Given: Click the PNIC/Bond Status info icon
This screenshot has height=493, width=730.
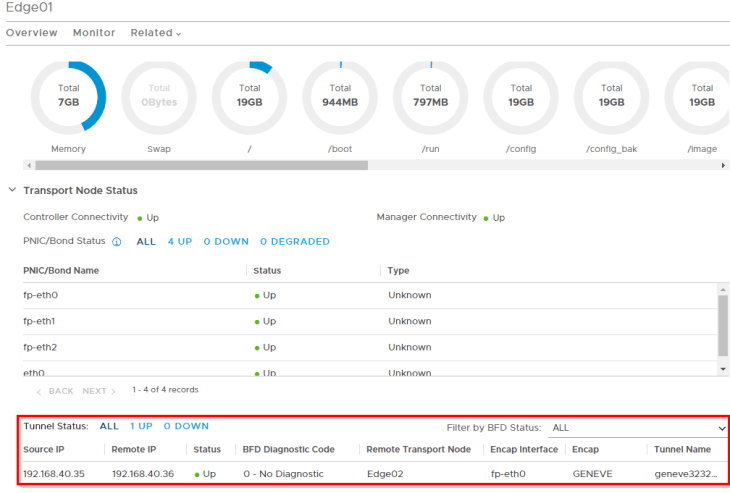Looking at the screenshot, I should tap(117, 242).
